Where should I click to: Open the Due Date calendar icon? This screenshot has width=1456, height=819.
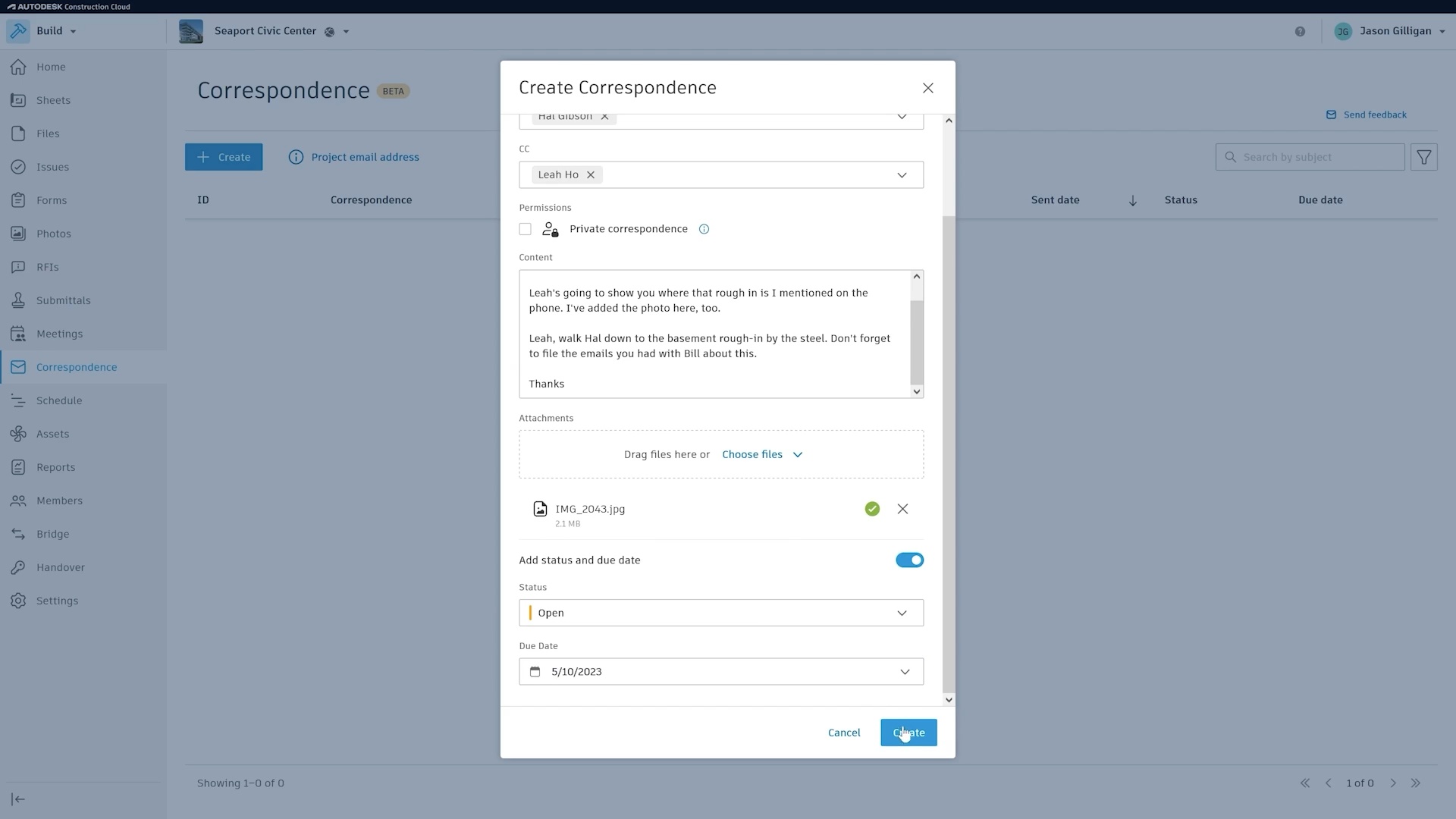click(535, 672)
